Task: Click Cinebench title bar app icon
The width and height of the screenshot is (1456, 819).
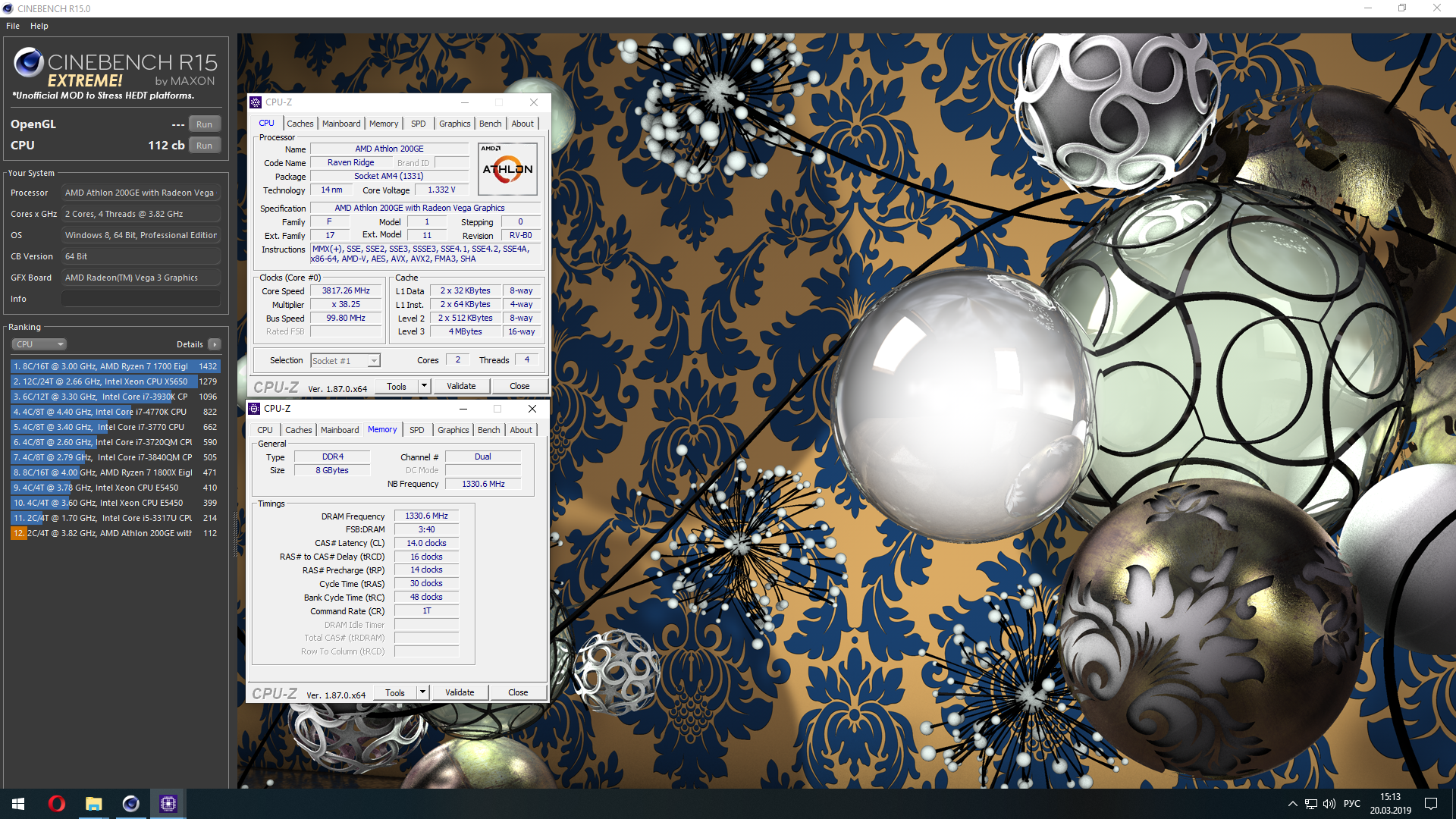Action: pyautogui.click(x=8, y=8)
